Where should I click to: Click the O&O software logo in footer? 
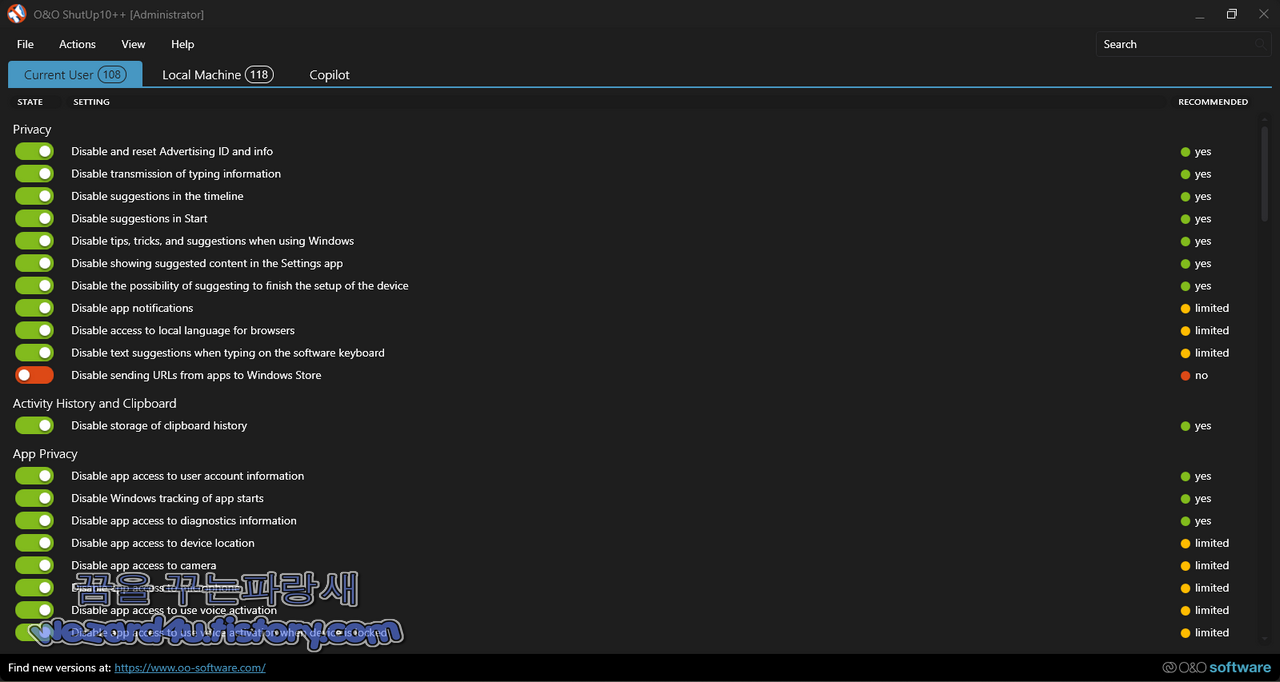pos(1216,667)
